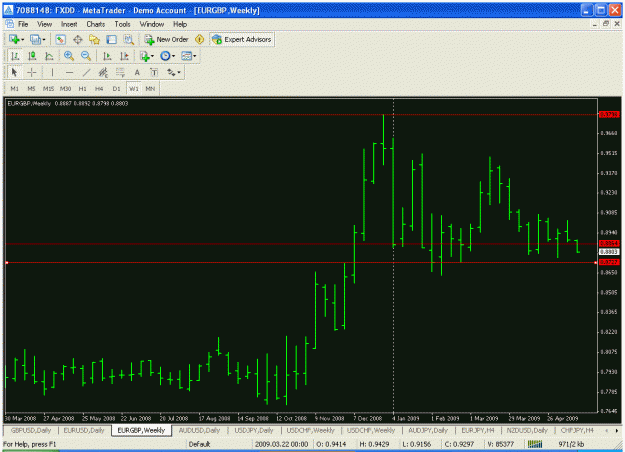Open the Data Window crosshair-target icon

[x=77, y=39]
